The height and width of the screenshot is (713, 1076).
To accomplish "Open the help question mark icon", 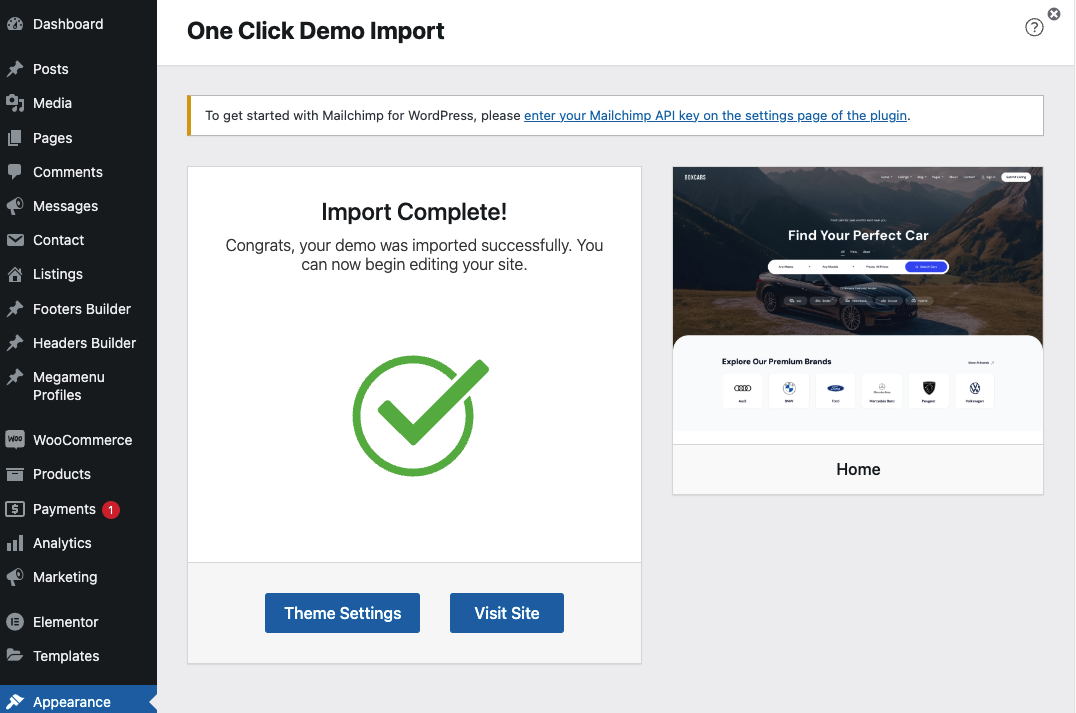I will click(x=1034, y=28).
